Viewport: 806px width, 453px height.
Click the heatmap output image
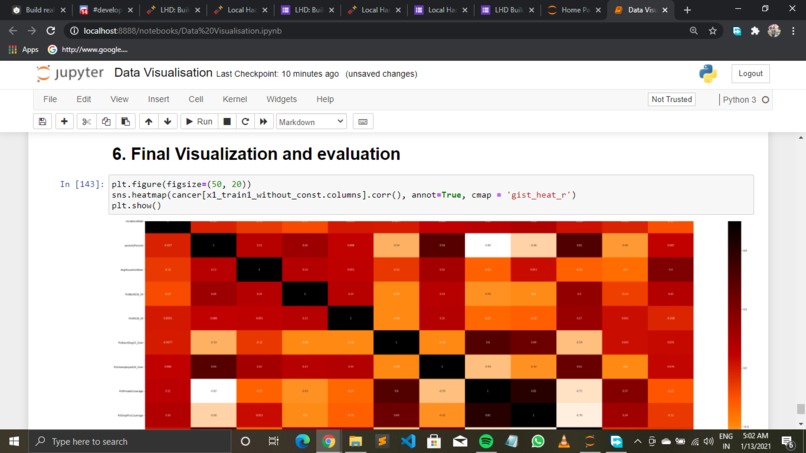pyautogui.click(x=419, y=325)
